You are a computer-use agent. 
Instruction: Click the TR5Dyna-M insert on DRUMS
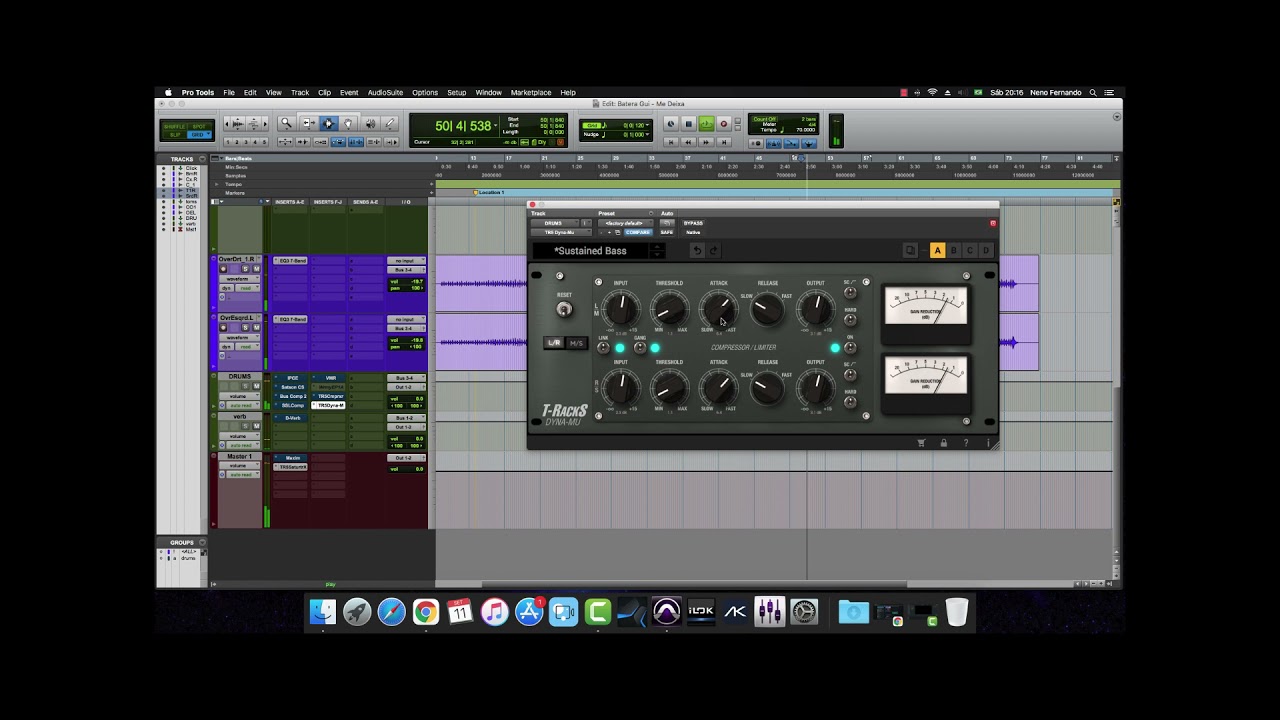[329, 405]
